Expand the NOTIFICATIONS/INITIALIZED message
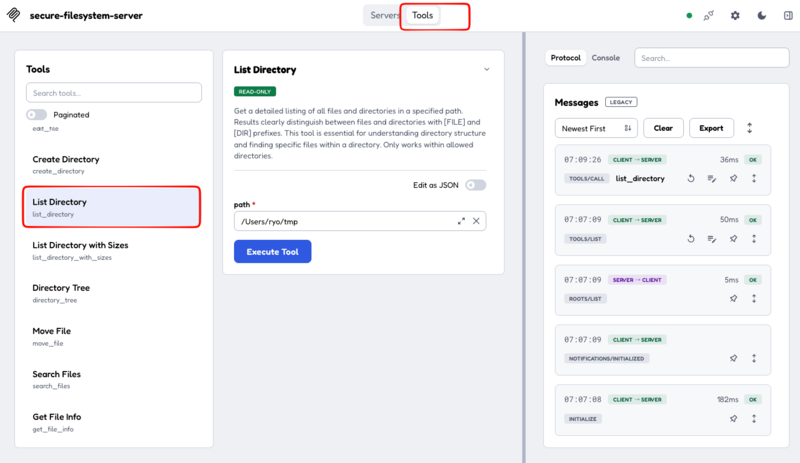This screenshot has width=800, height=463. [x=754, y=358]
